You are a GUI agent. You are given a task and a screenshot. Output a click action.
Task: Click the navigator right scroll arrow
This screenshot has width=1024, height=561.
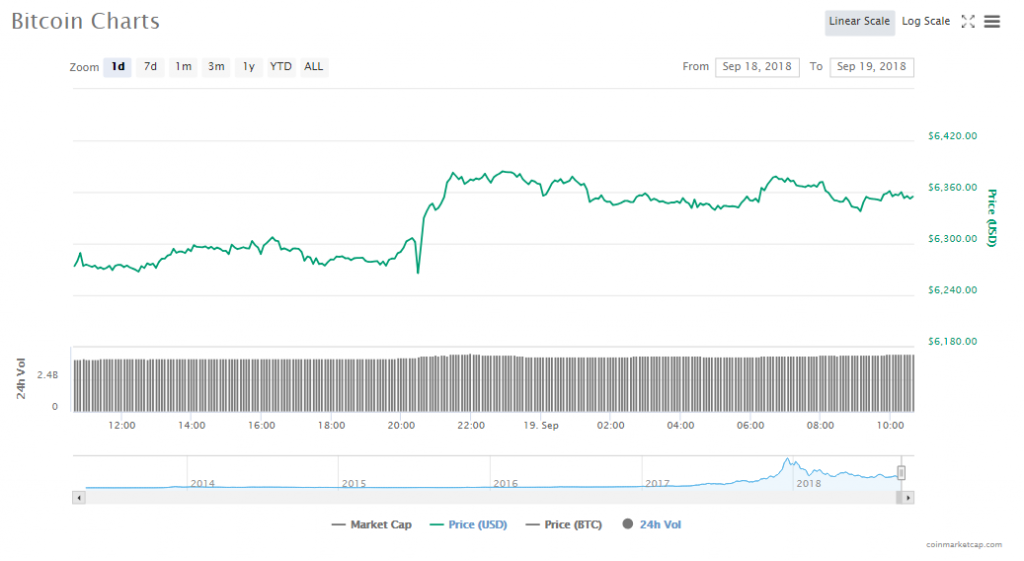908,497
